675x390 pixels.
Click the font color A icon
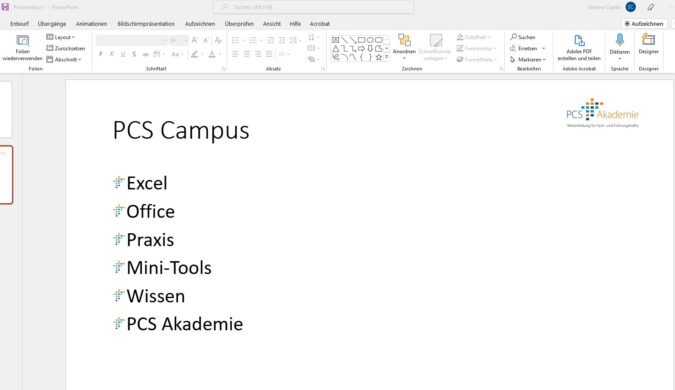coord(212,54)
